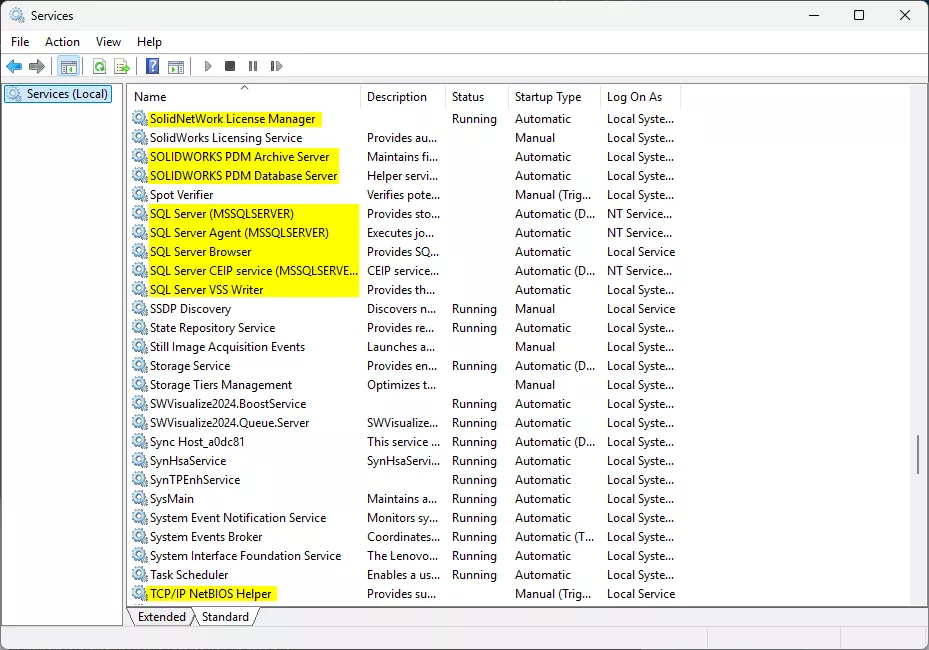Switch to the Extended tab
Viewport: 929px width, 650px height.
162,617
